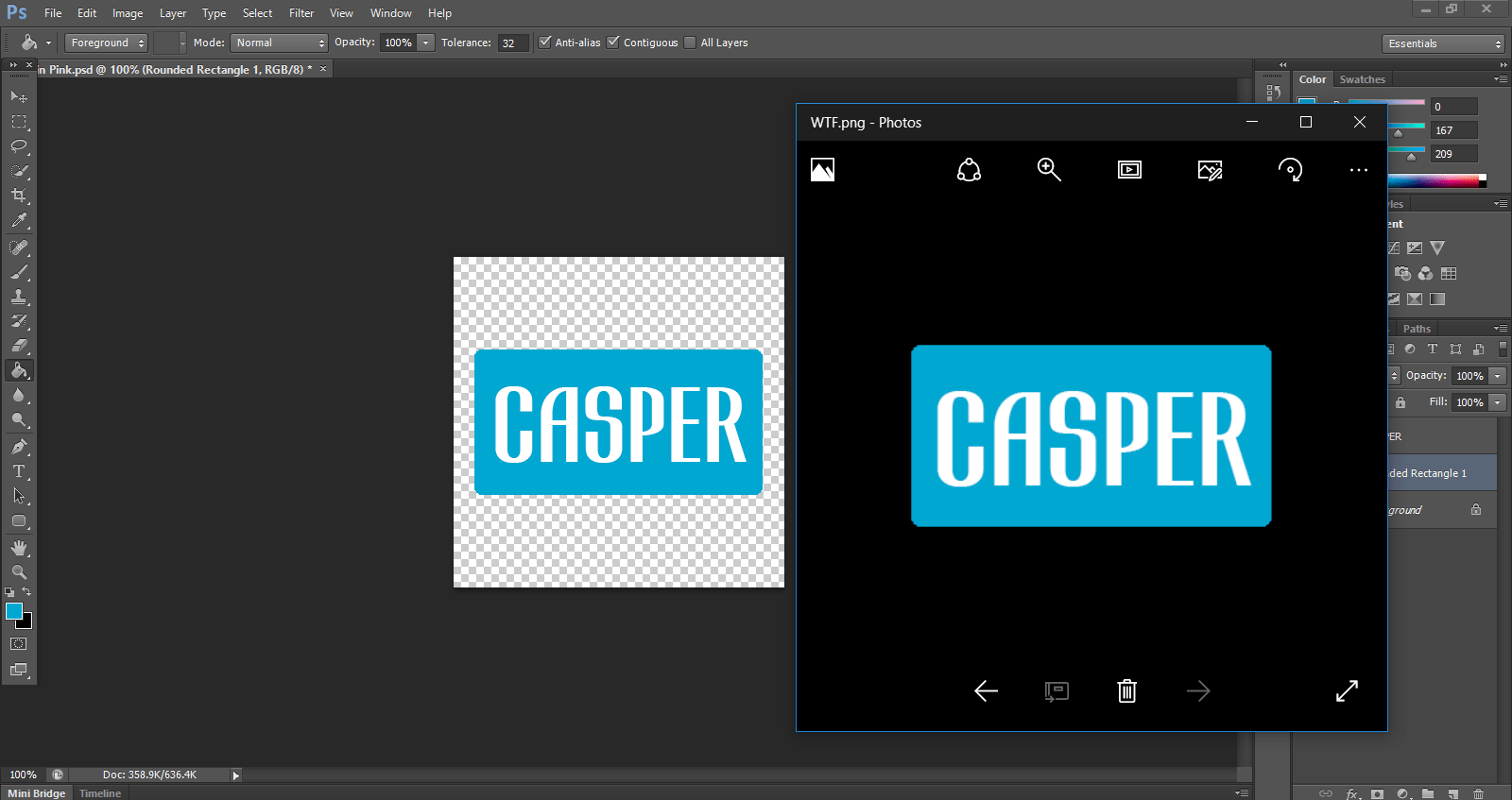Open the Mini Bridge panel
The width and height of the screenshot is (1512, 800).
(37, 792)
